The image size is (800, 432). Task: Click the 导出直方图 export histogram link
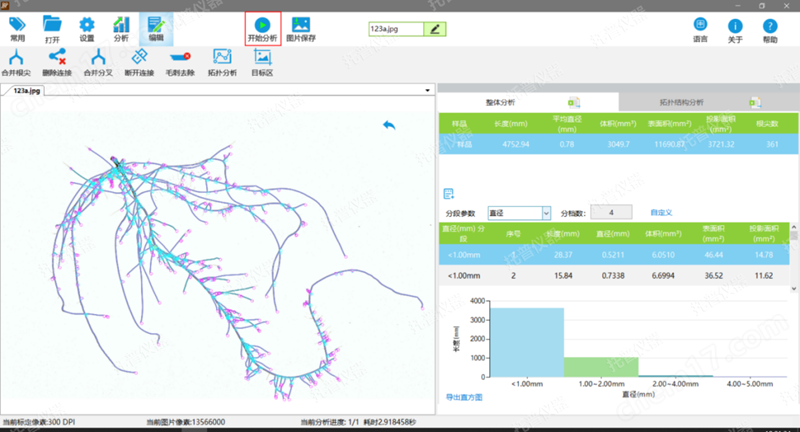(464, 397)
